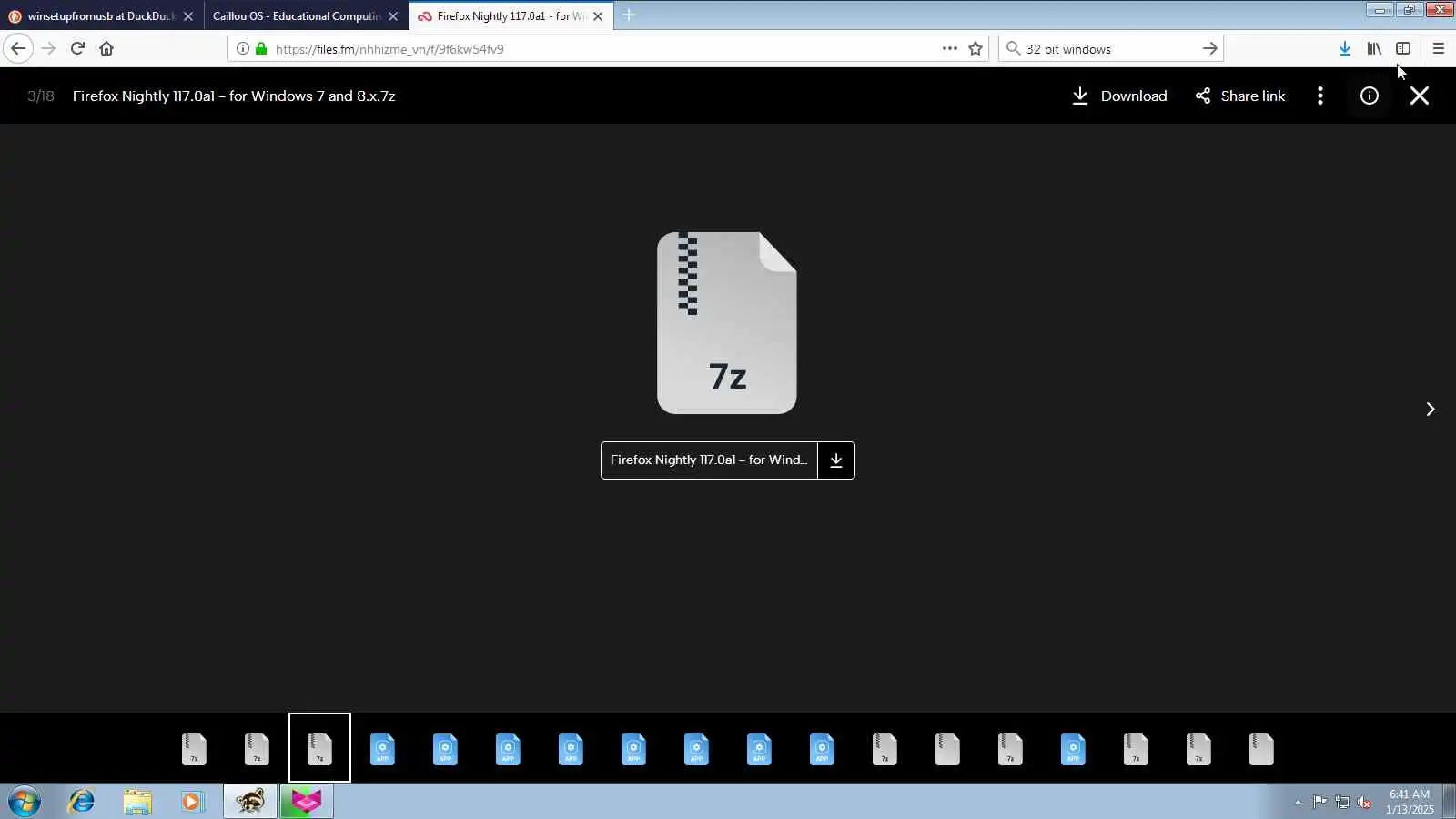Open the Library bookshelf icon
1456x819 pixels.
click(x=1374, y=48)
